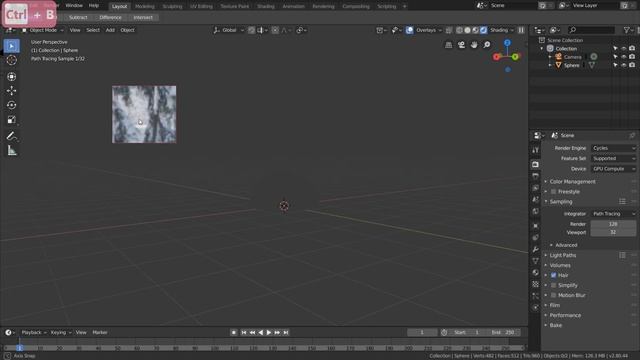Click the timeline current frame marker
The image size is (640, 360).
[x=19, y=348]
